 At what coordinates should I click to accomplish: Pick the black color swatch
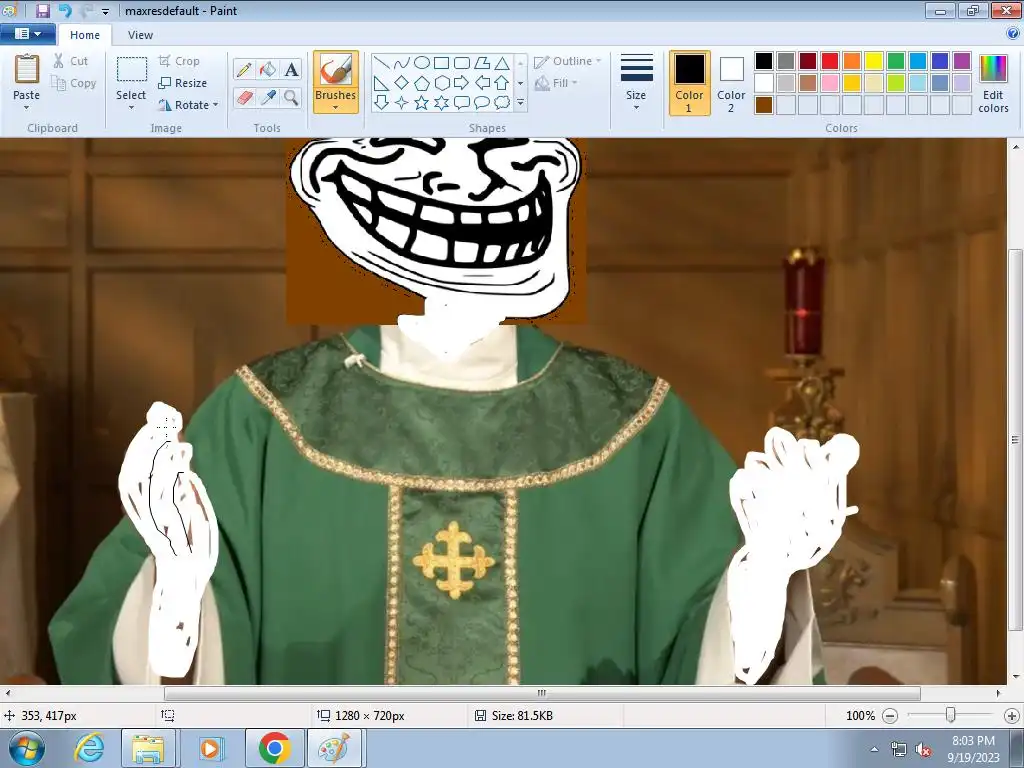point(764,61)
